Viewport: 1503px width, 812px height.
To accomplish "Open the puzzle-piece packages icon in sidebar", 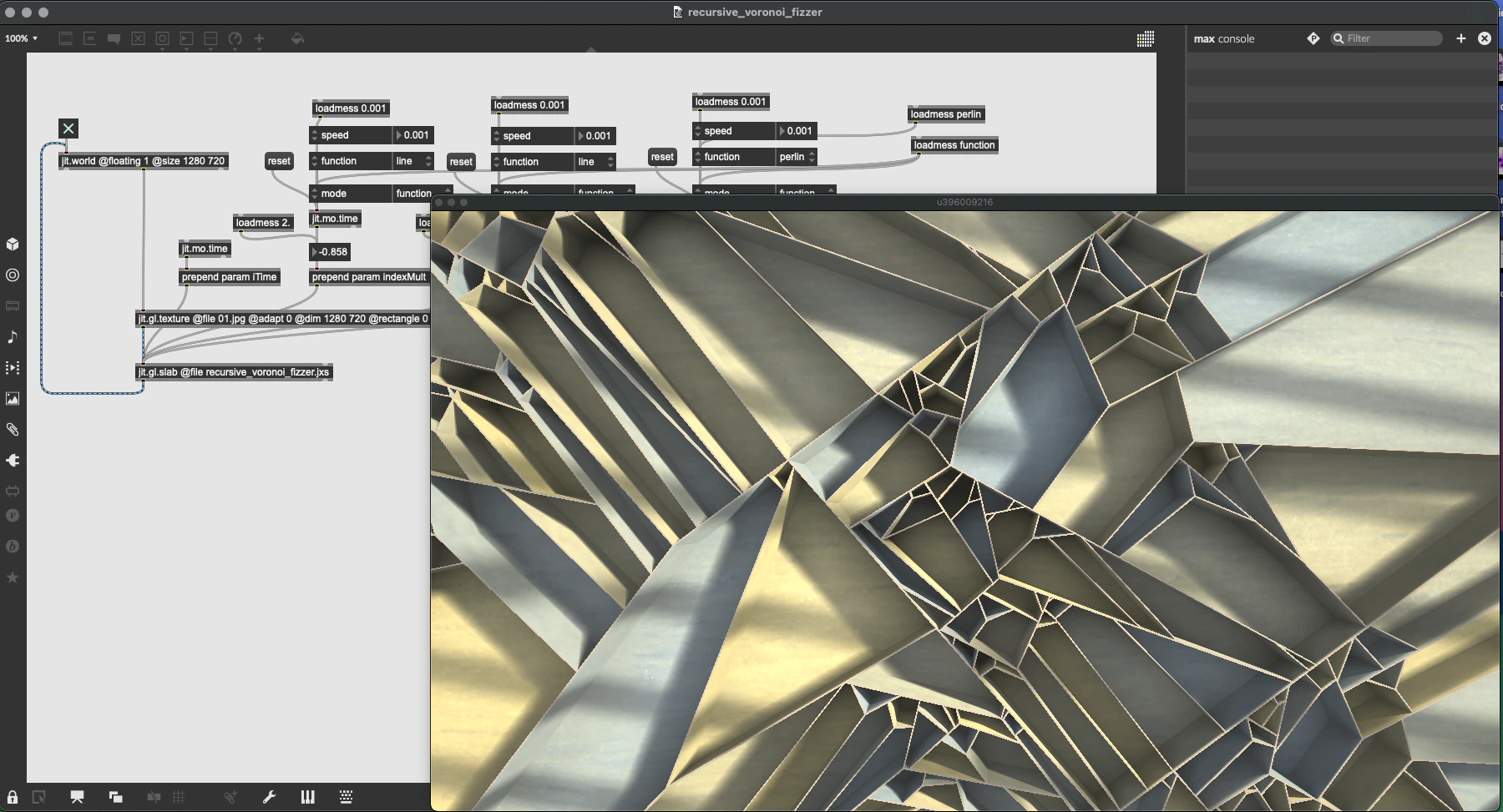I will [x=13, y=460].
